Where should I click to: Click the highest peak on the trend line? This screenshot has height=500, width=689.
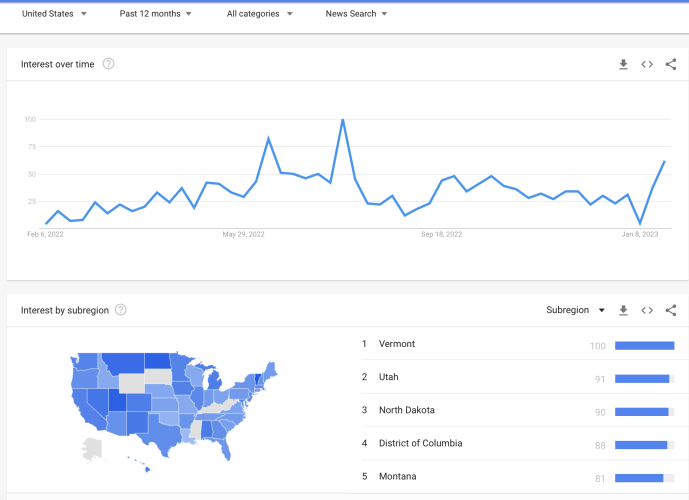click(343, 120)
